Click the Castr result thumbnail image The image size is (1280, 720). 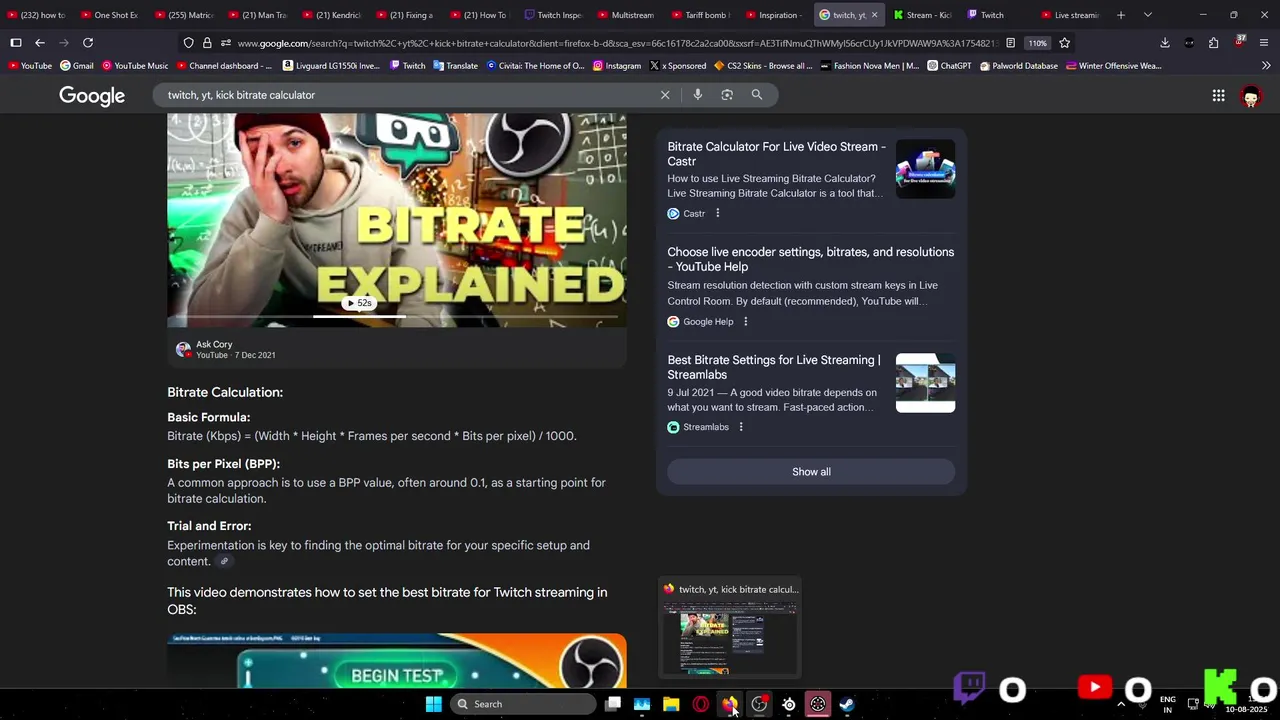point(925,168)
